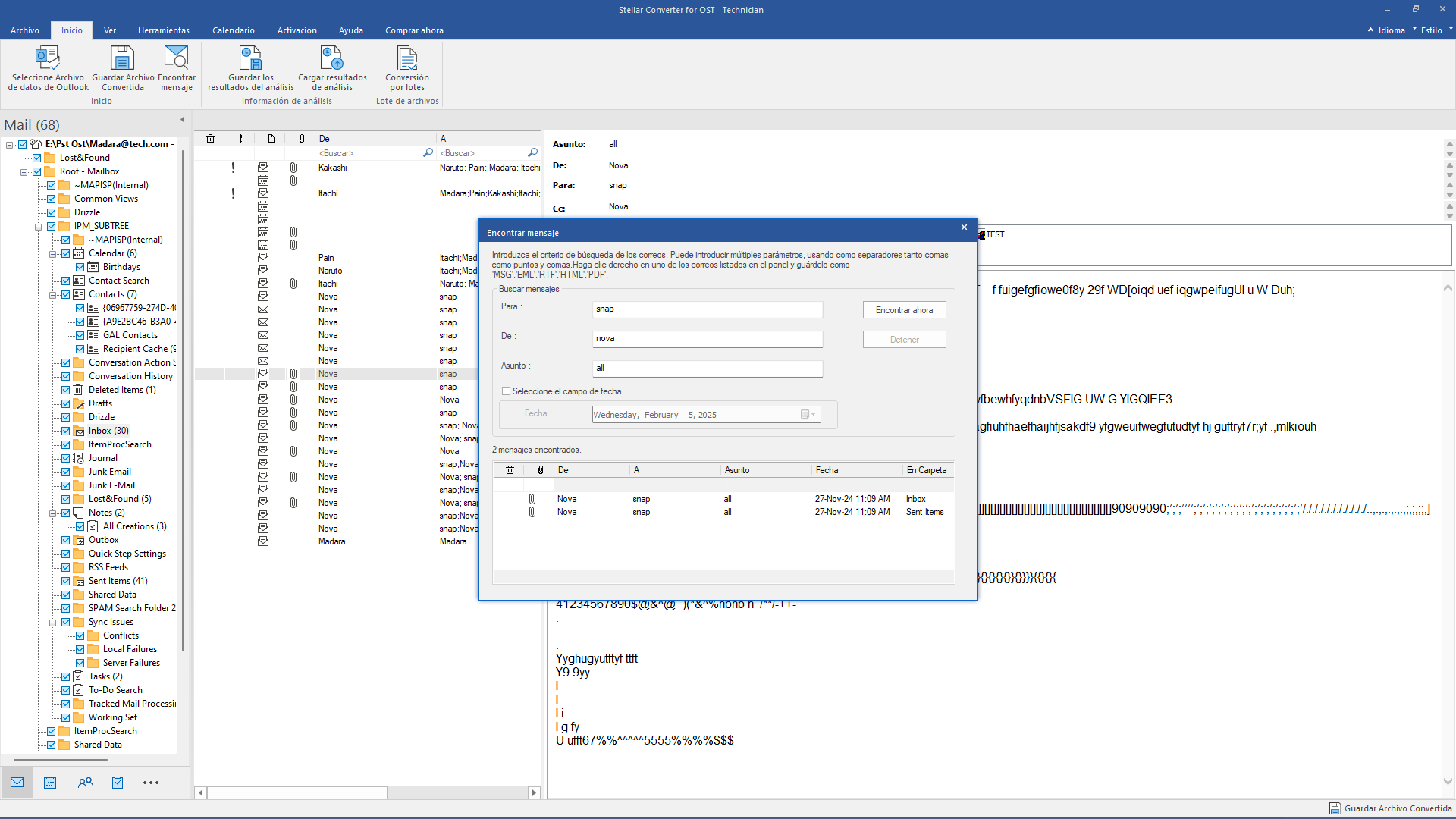Click attachment icon of Inbox search result
Viewport: 1456px width, 819px height.
[532, 499]
